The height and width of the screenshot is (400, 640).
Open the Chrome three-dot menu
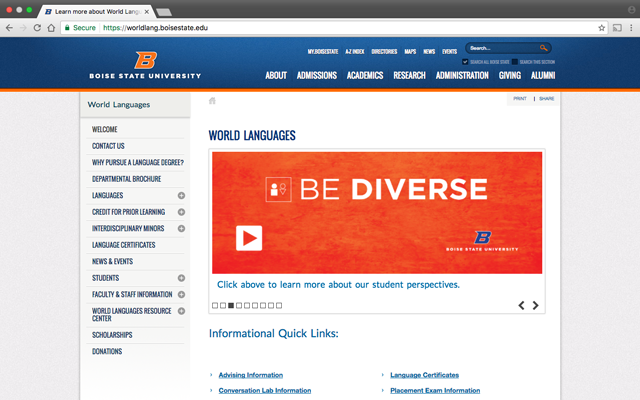click(631, 28)
